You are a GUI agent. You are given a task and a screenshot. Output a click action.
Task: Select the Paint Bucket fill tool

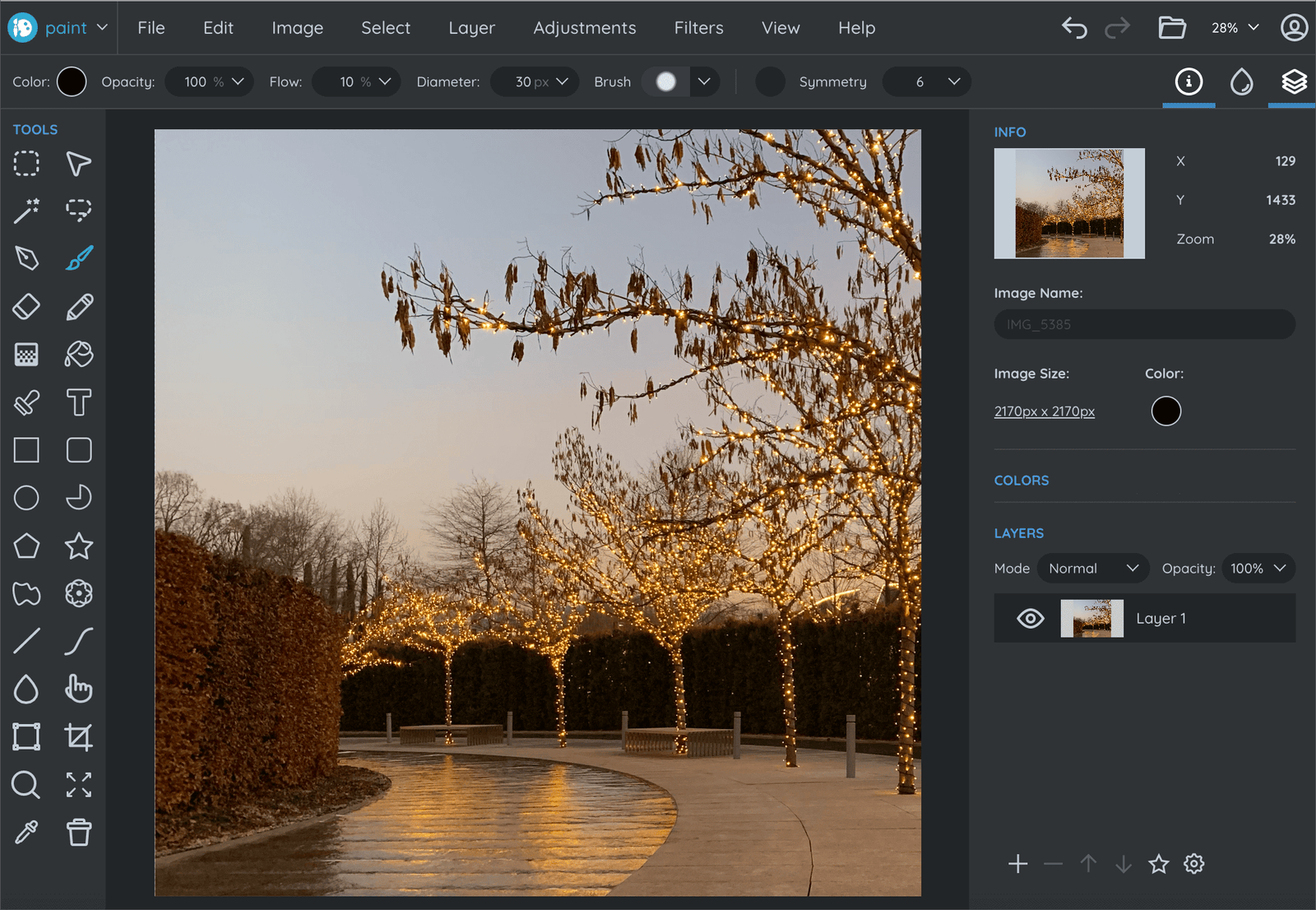coord(79,355)
